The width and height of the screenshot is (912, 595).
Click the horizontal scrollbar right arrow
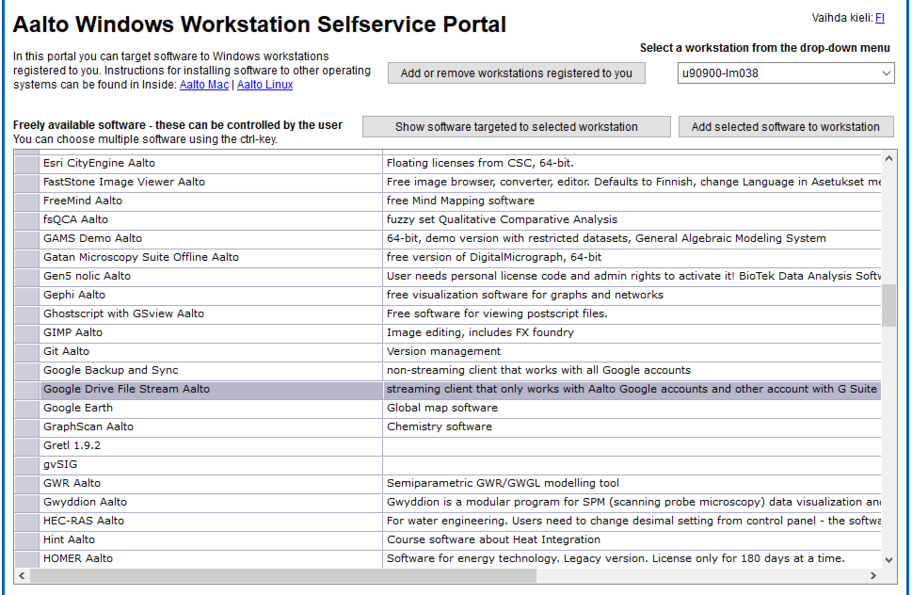873,576
